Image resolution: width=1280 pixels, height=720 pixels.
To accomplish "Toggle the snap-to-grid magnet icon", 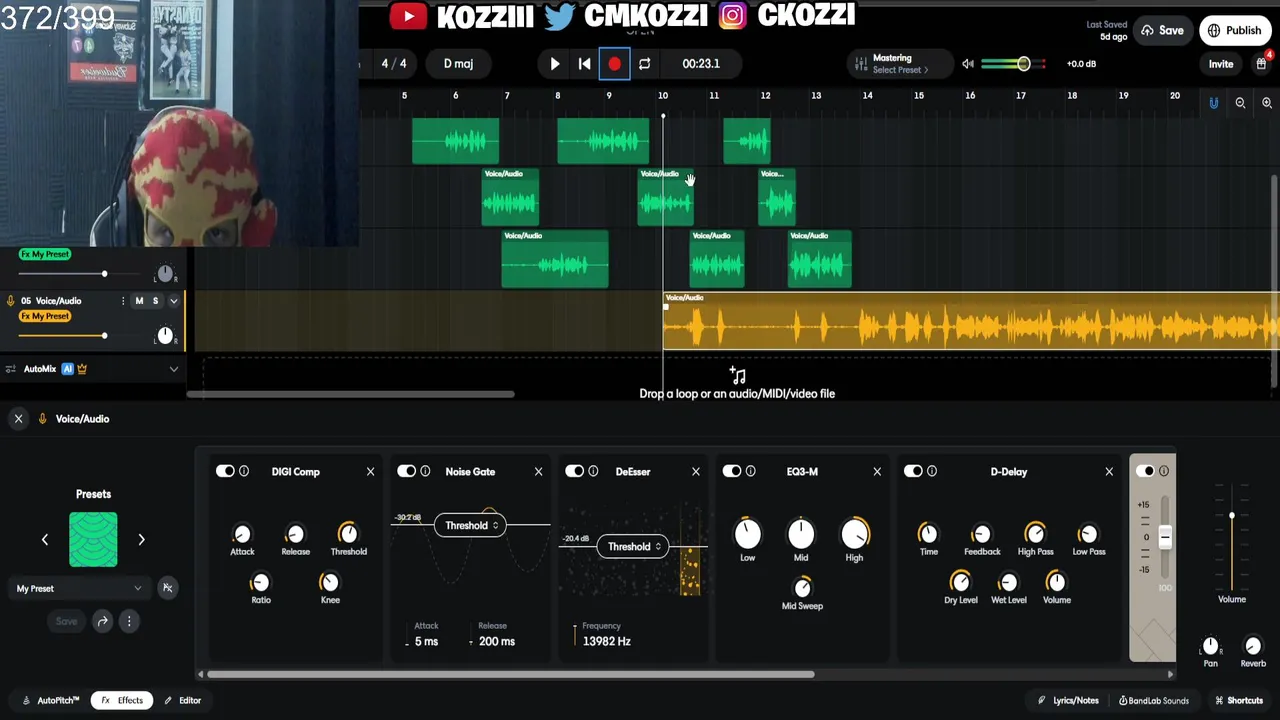I will tap(1214, 103).
